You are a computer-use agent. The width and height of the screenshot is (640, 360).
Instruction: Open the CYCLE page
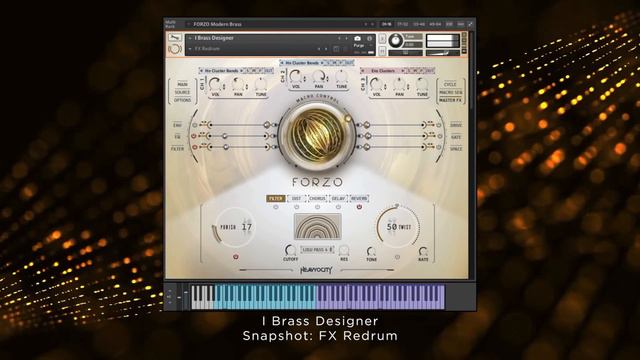[450, 84]
